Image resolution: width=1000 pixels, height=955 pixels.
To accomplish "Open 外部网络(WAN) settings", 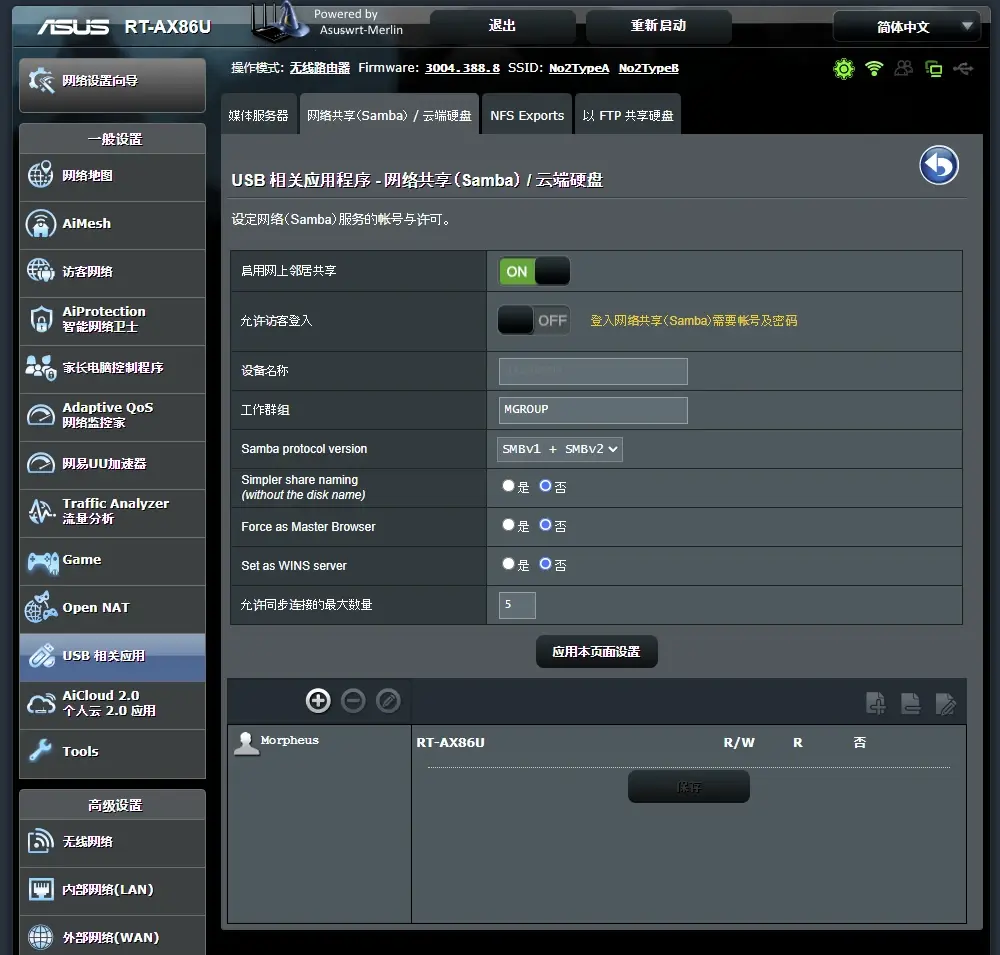I will coord(112,936).
